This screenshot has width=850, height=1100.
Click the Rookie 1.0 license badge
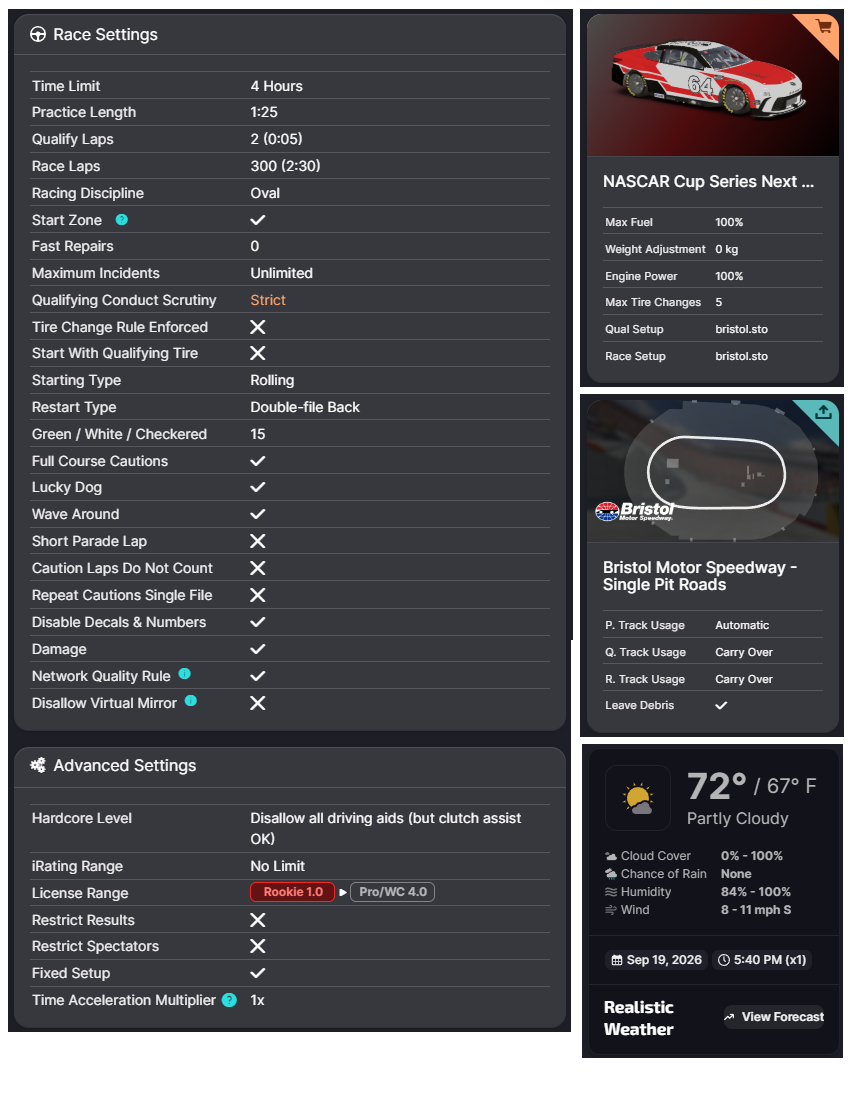coord(292,892)
